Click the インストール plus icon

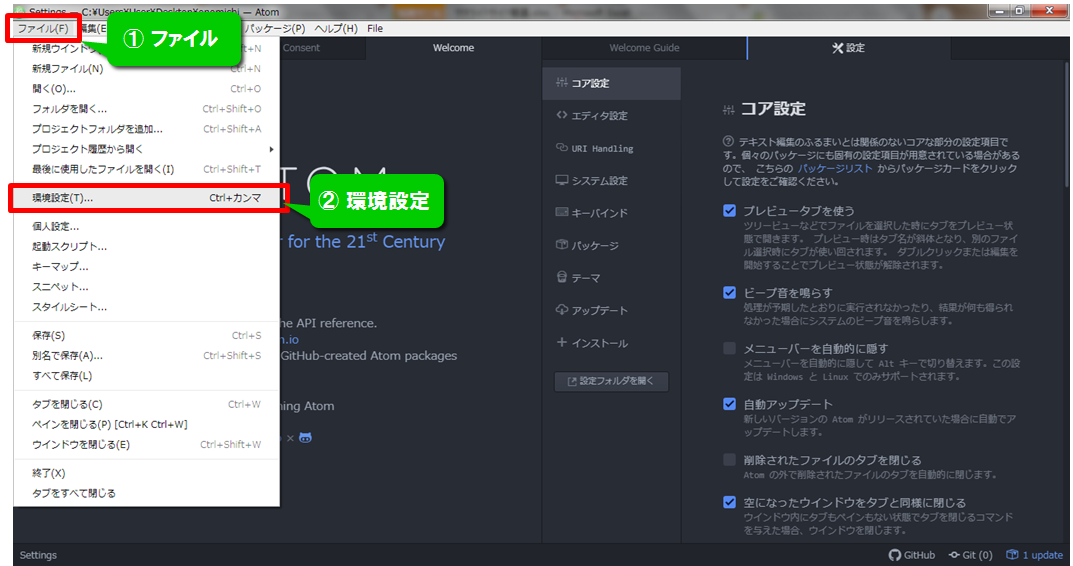tap(561, 342)
